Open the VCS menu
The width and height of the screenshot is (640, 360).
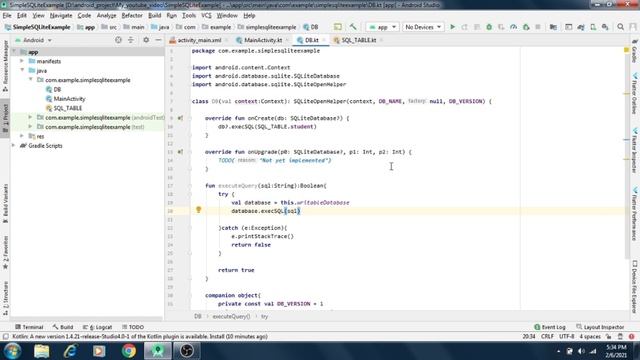tap(206, 16)
